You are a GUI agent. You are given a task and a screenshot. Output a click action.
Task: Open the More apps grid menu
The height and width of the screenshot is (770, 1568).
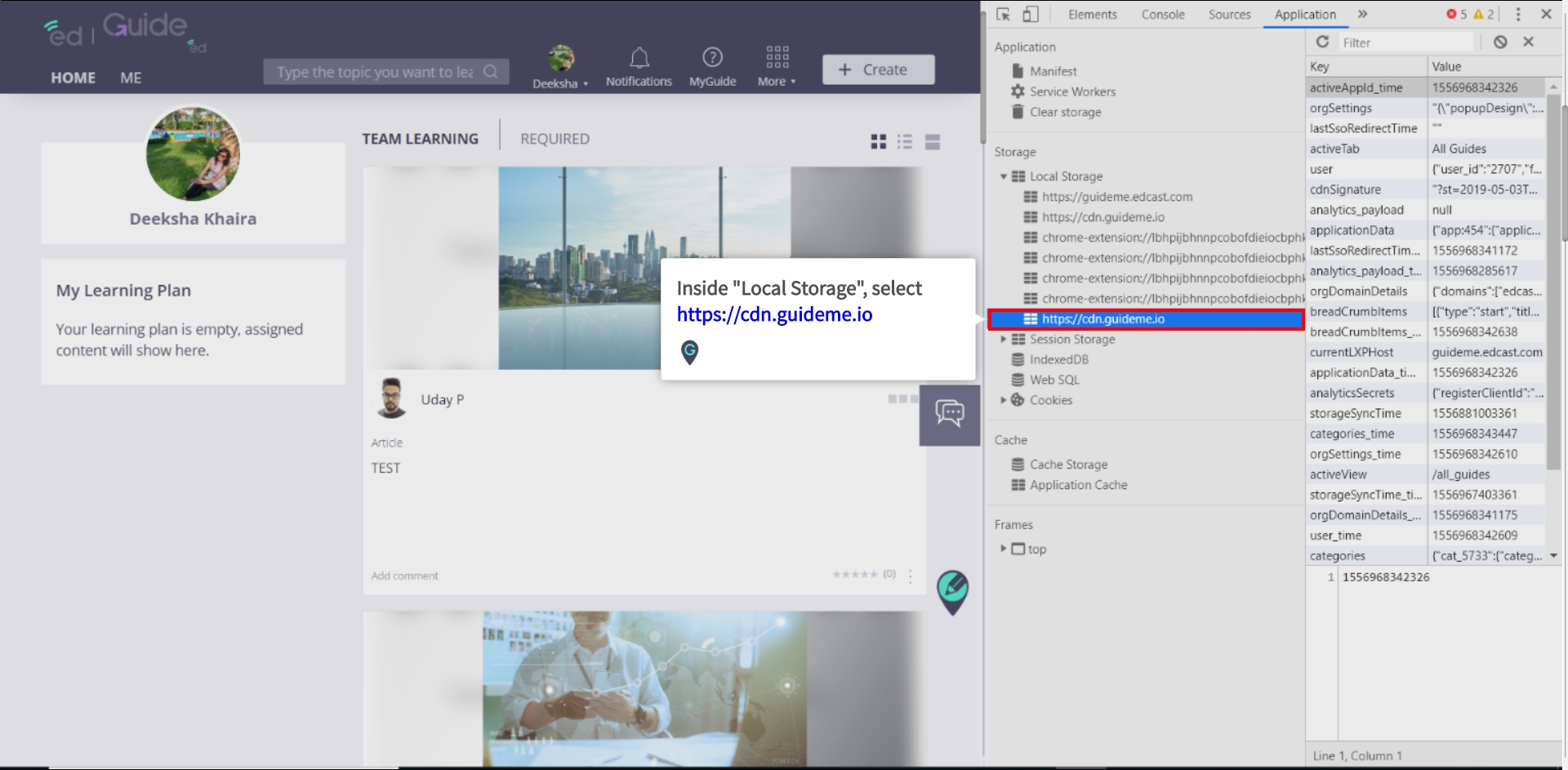777,56
